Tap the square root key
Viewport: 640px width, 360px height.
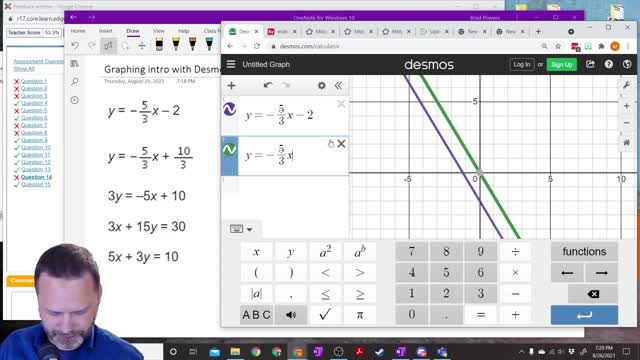click(x=325, y=315)
